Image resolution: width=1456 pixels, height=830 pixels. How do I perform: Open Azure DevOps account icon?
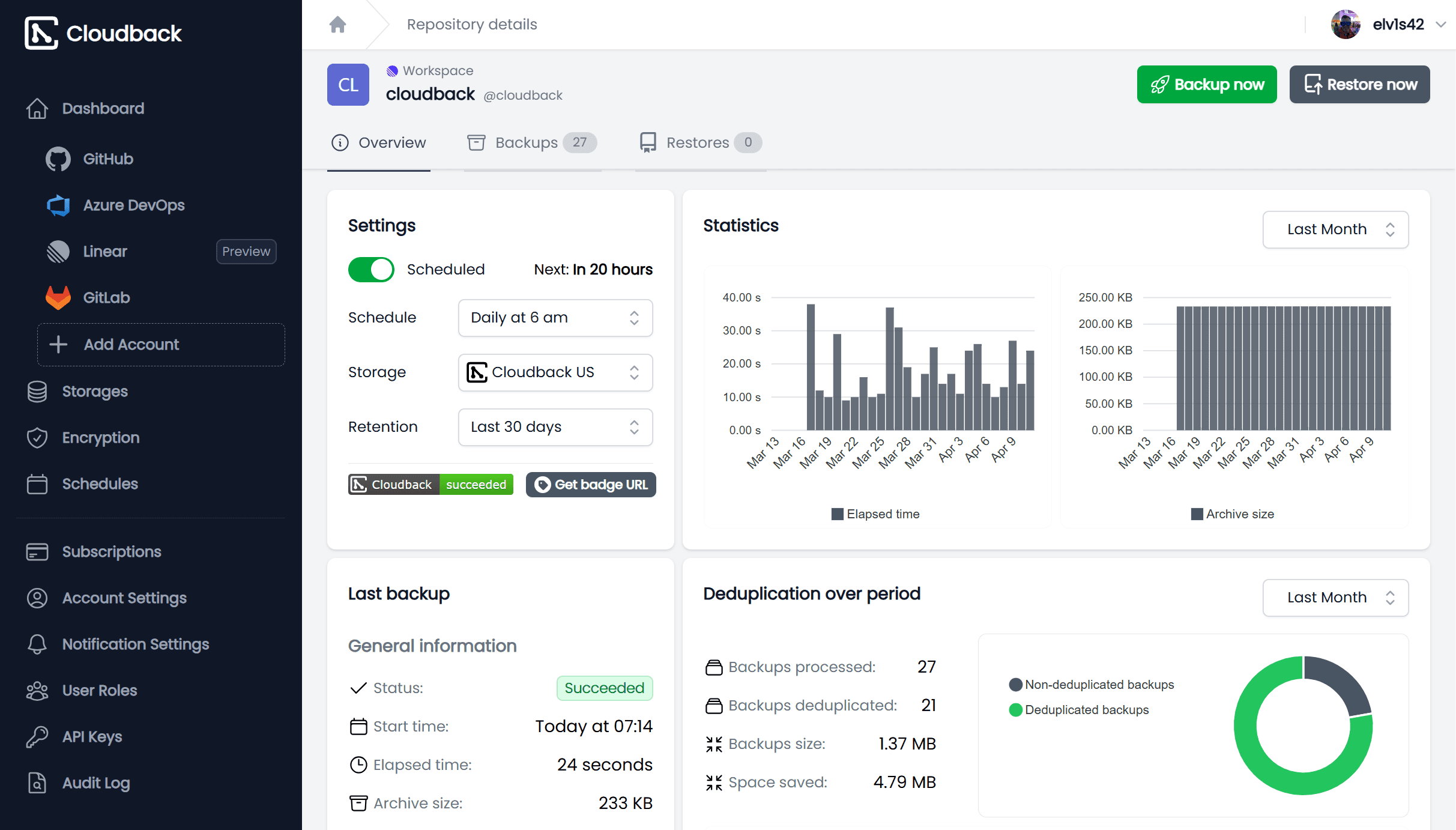coord(58,205)
